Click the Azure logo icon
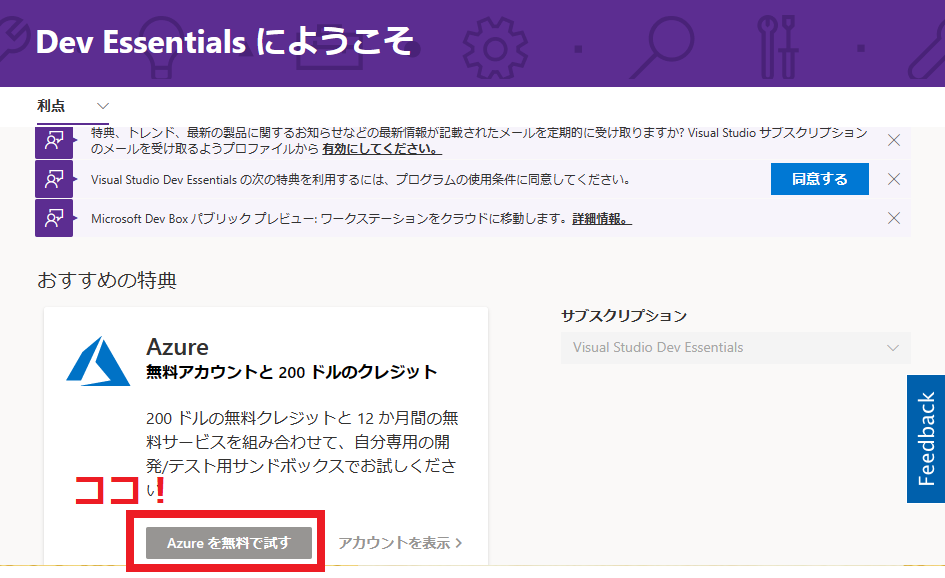The image size is (945, 578). click(98, 361)
